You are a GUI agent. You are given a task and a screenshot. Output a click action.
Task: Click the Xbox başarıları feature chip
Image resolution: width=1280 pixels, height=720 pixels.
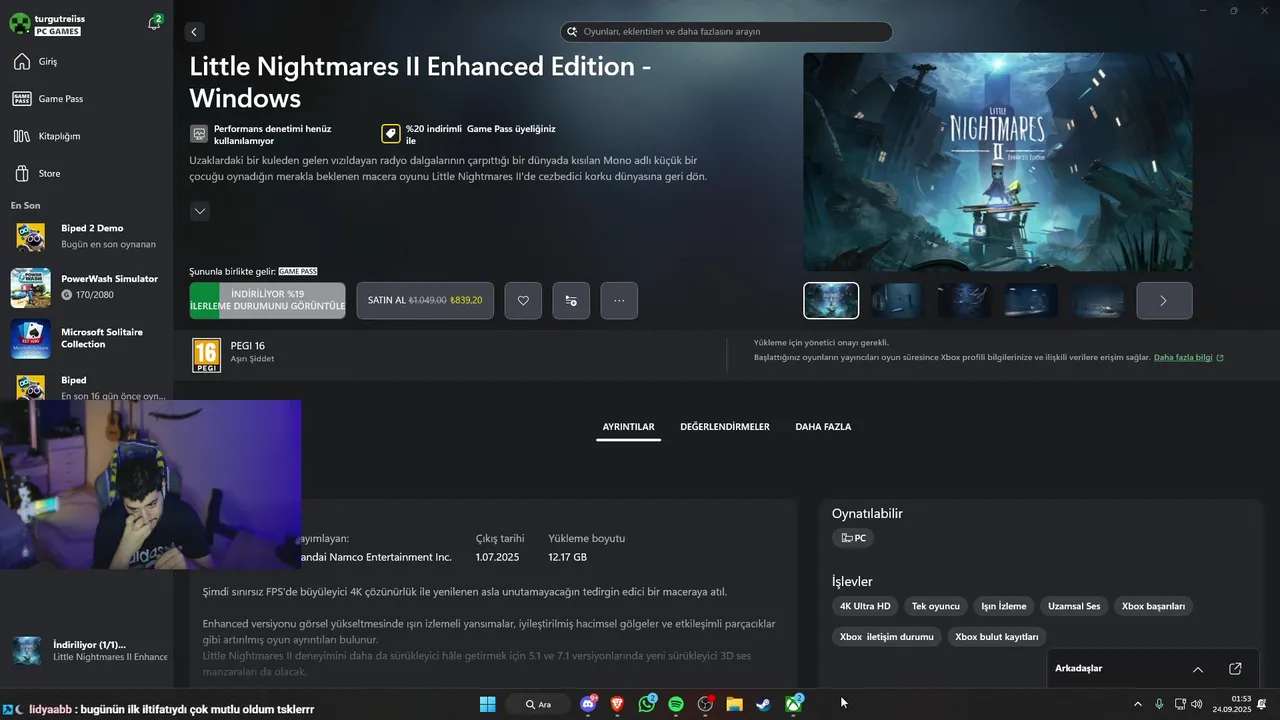1153,606
